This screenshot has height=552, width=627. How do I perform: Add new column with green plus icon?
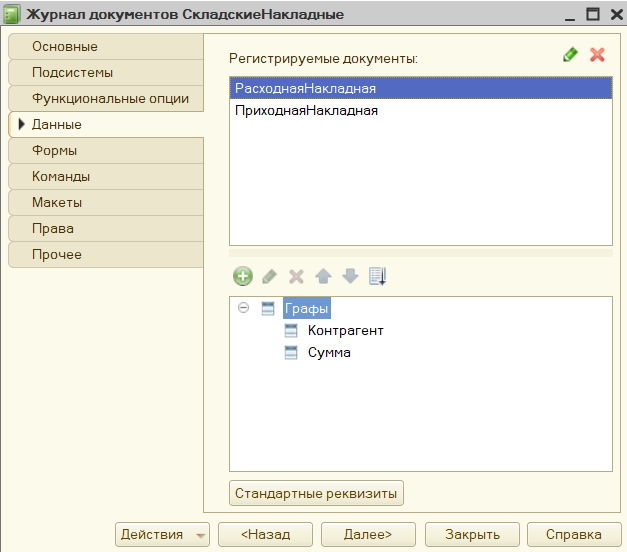click(x=243, y=276)
